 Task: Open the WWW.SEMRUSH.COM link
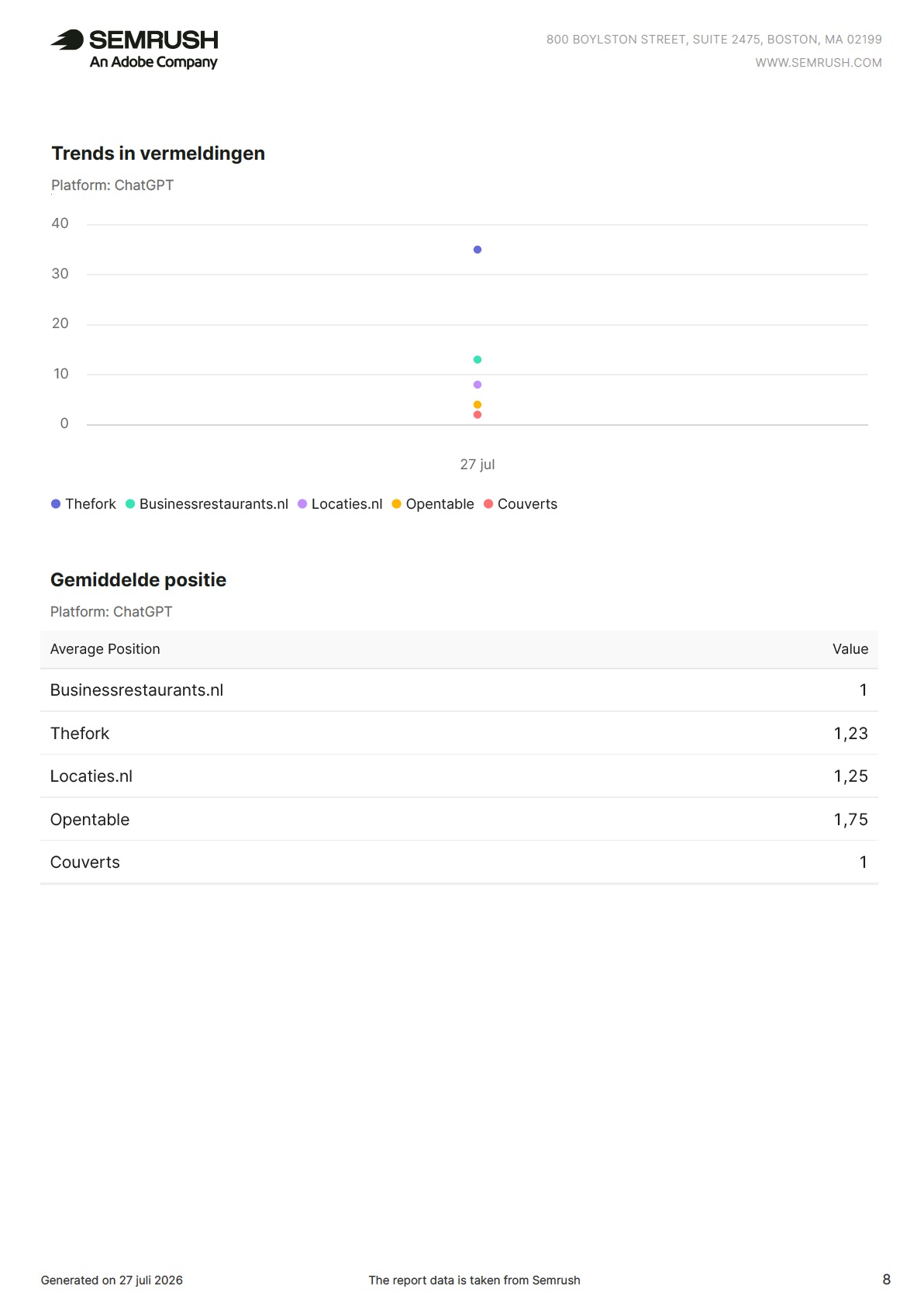pyautogui.click(x=819, y=63)
